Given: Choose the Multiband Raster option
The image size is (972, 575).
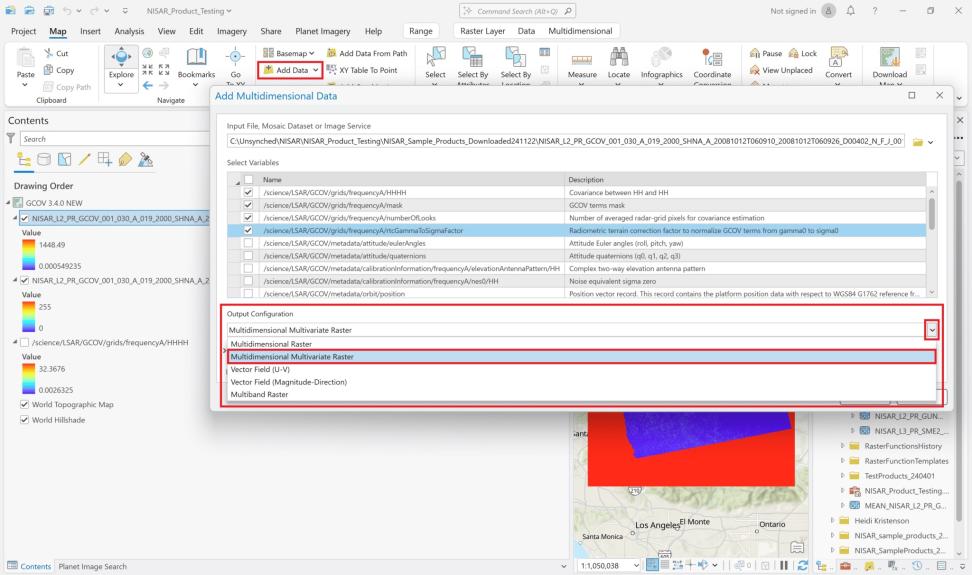Looking at the screenshot, I should coord(581,395).
